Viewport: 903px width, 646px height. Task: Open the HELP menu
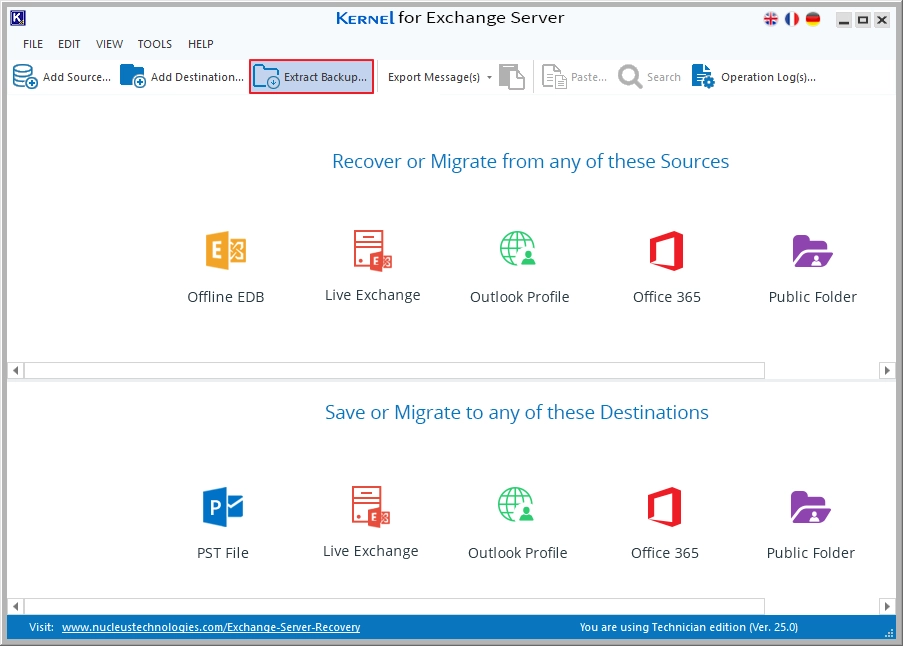pos(200,44)
